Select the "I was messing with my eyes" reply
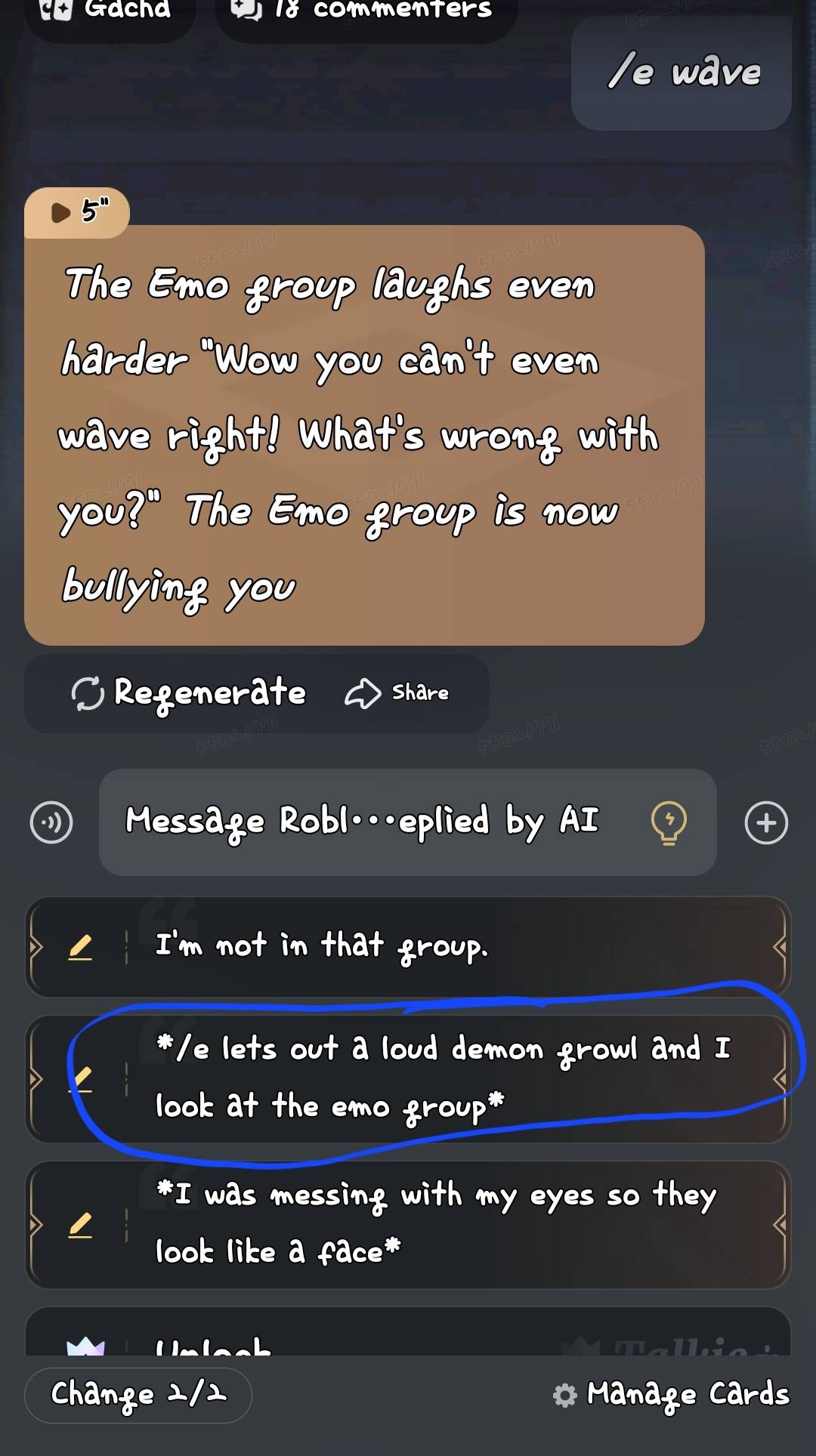The height and width of the screenshot is (1456, 816). 408,1224
